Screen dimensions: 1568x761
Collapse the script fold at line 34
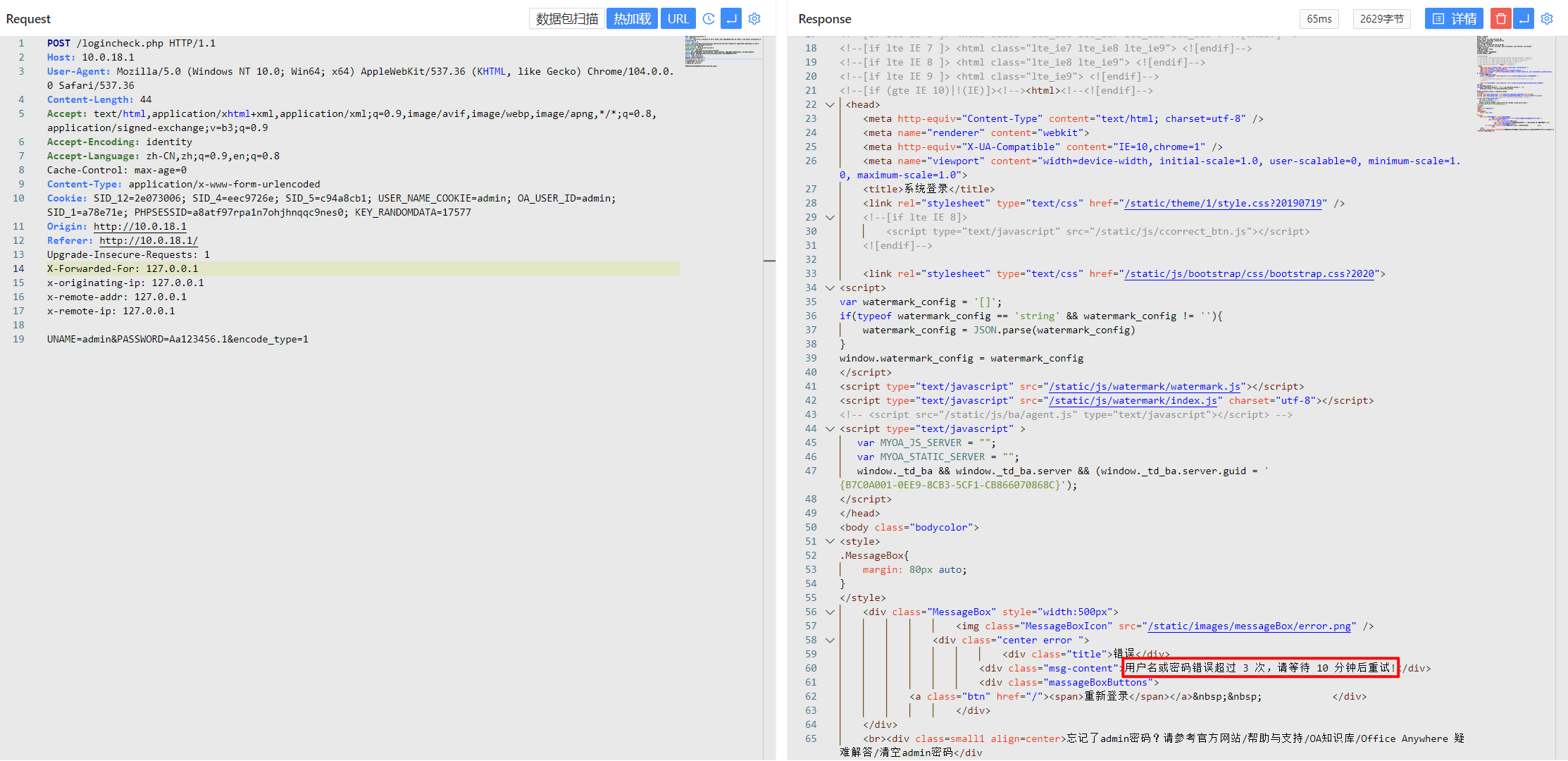click(x=830, y=288)
